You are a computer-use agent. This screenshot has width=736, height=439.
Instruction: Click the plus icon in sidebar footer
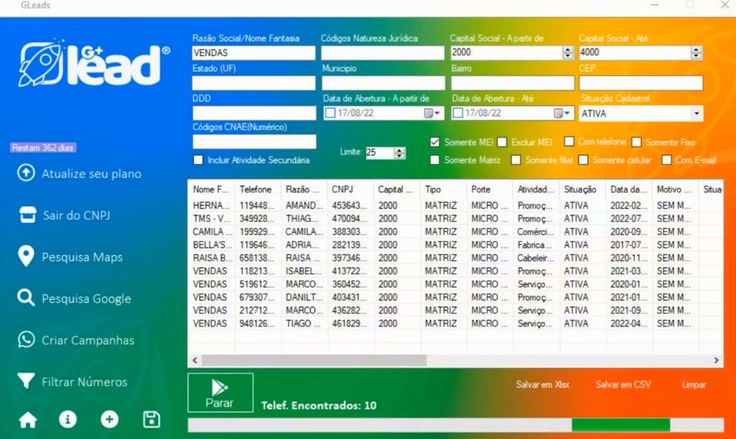tap(109, 419)
